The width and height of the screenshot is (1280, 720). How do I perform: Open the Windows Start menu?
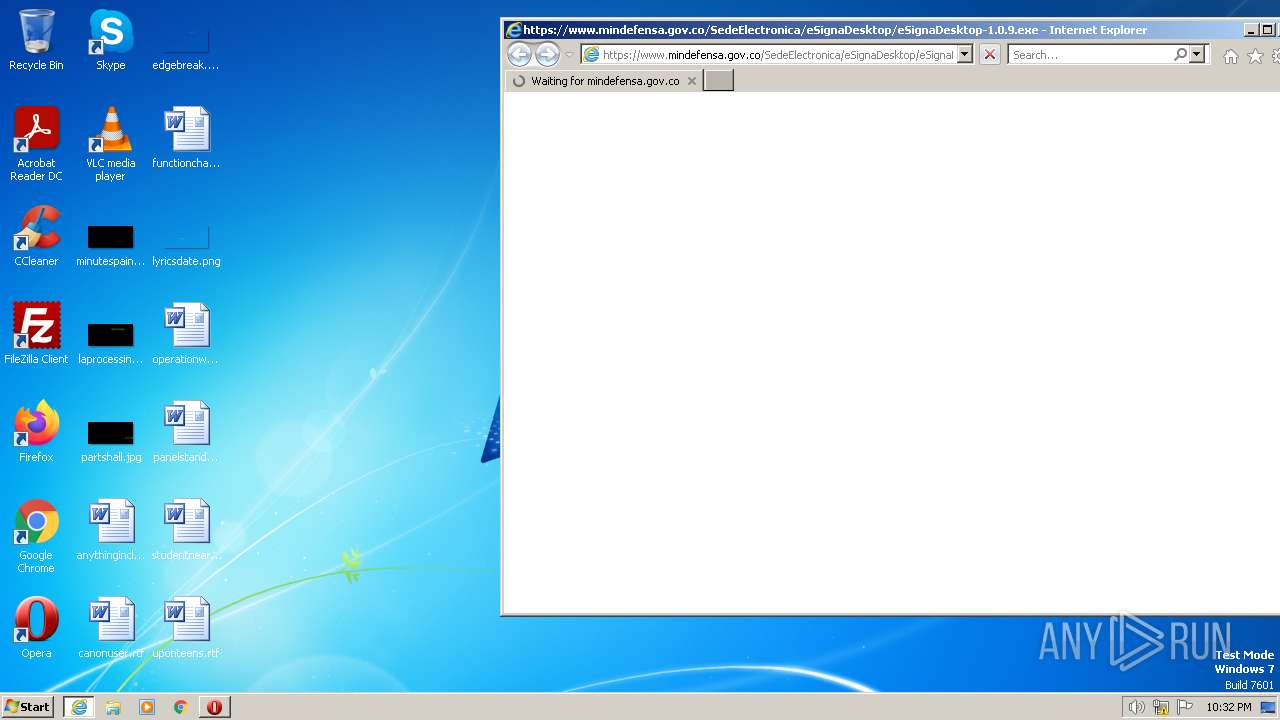(x=27, y=707)
